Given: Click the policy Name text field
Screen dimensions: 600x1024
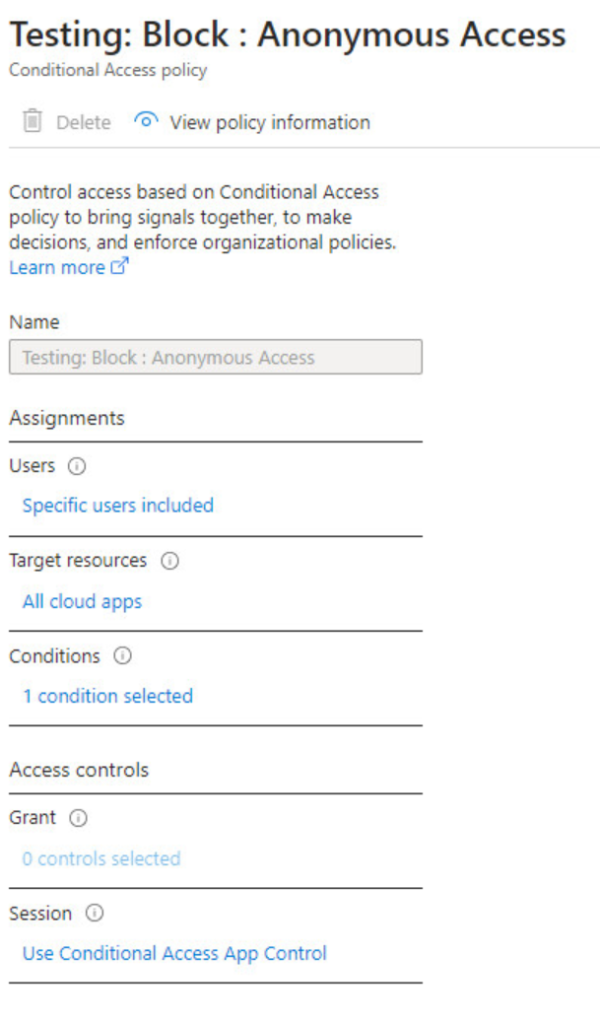Looking at the screenshot, I should click(x=215, y=357).
